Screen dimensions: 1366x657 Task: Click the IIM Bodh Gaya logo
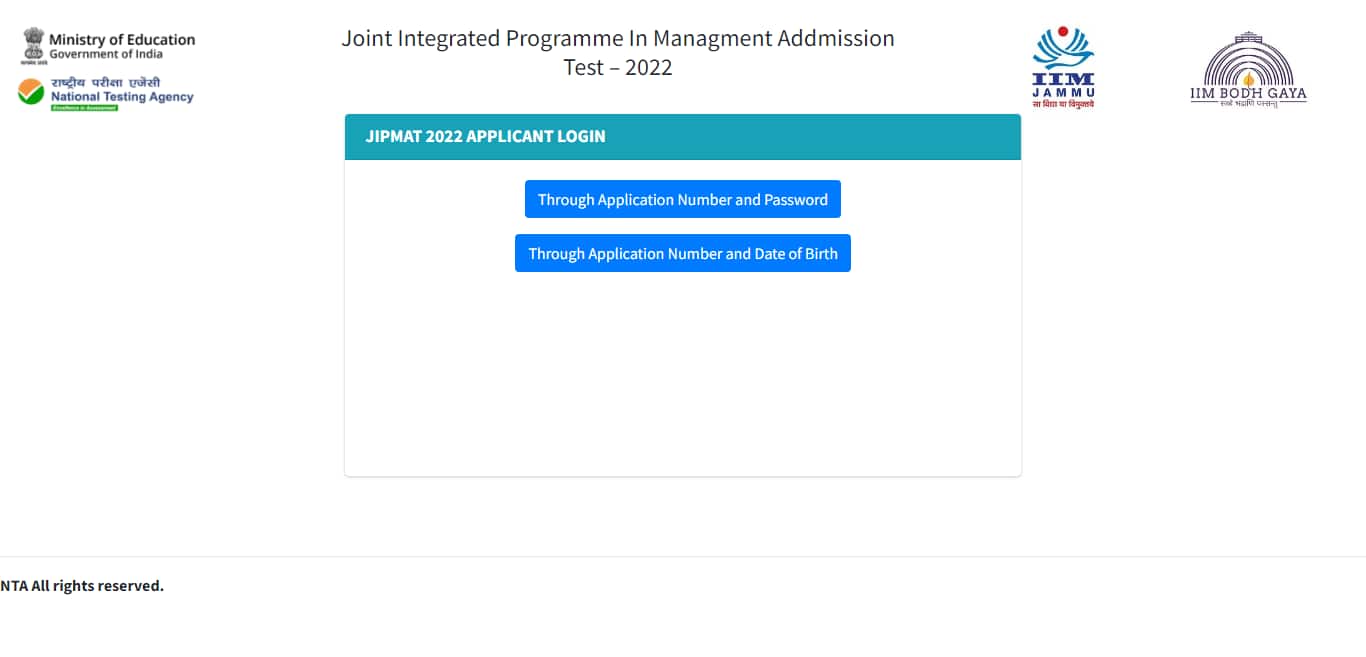(x=1248, y=69)
